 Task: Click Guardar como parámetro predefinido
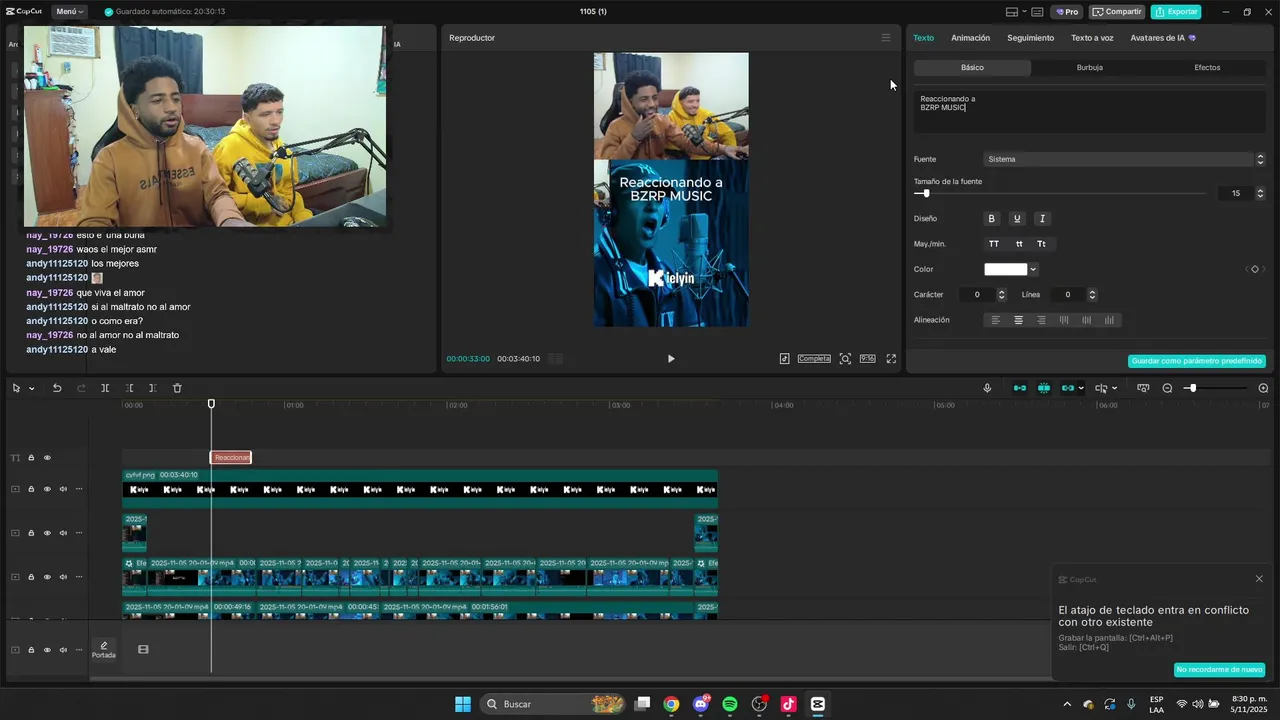[1197, 361]
